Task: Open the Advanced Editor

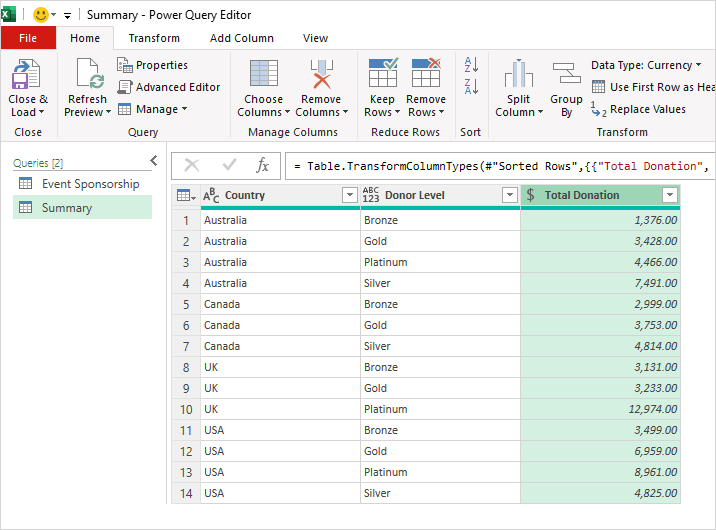Action: pos(168,87)
